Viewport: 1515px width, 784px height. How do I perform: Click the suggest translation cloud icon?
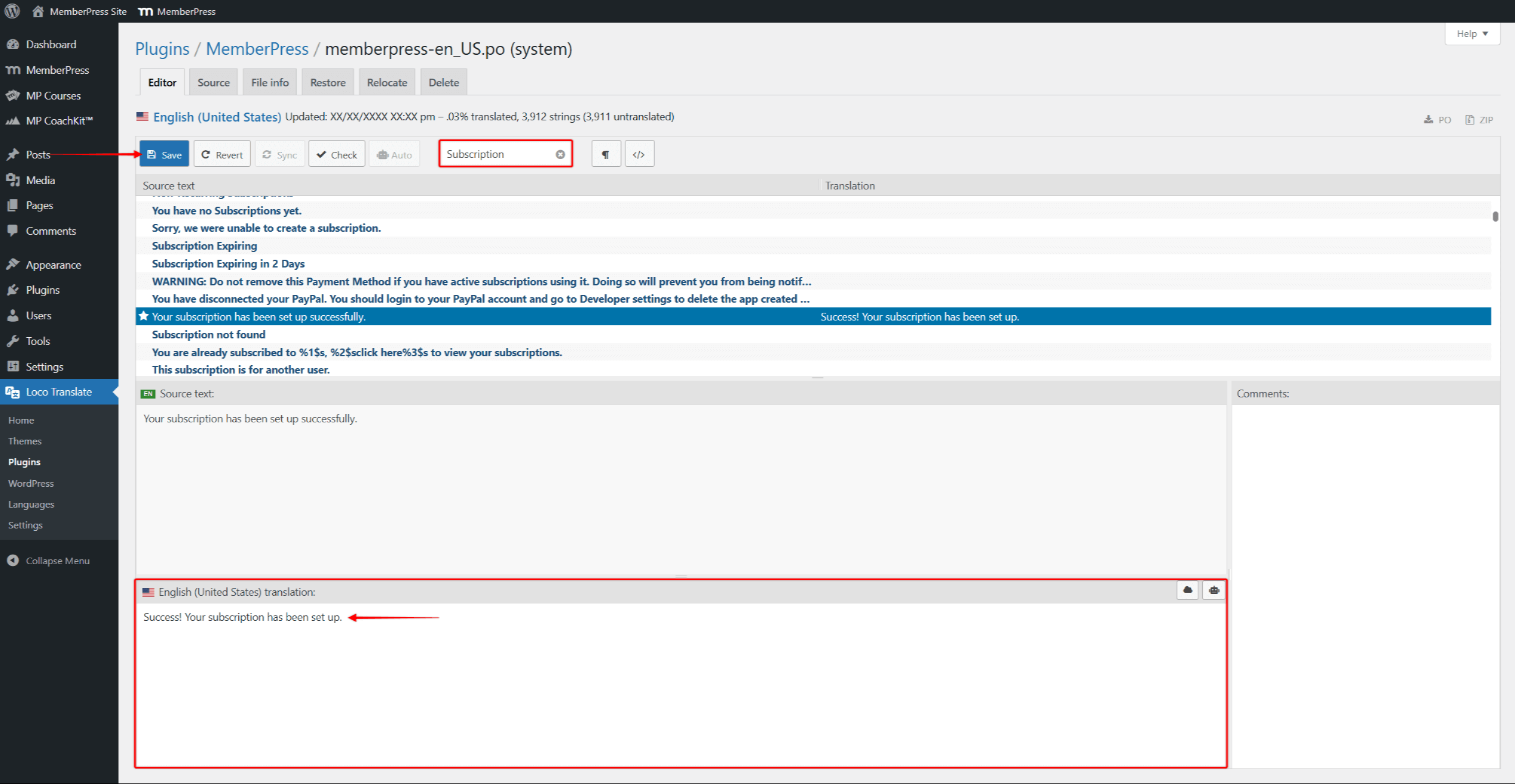[x=1187, y=590]
